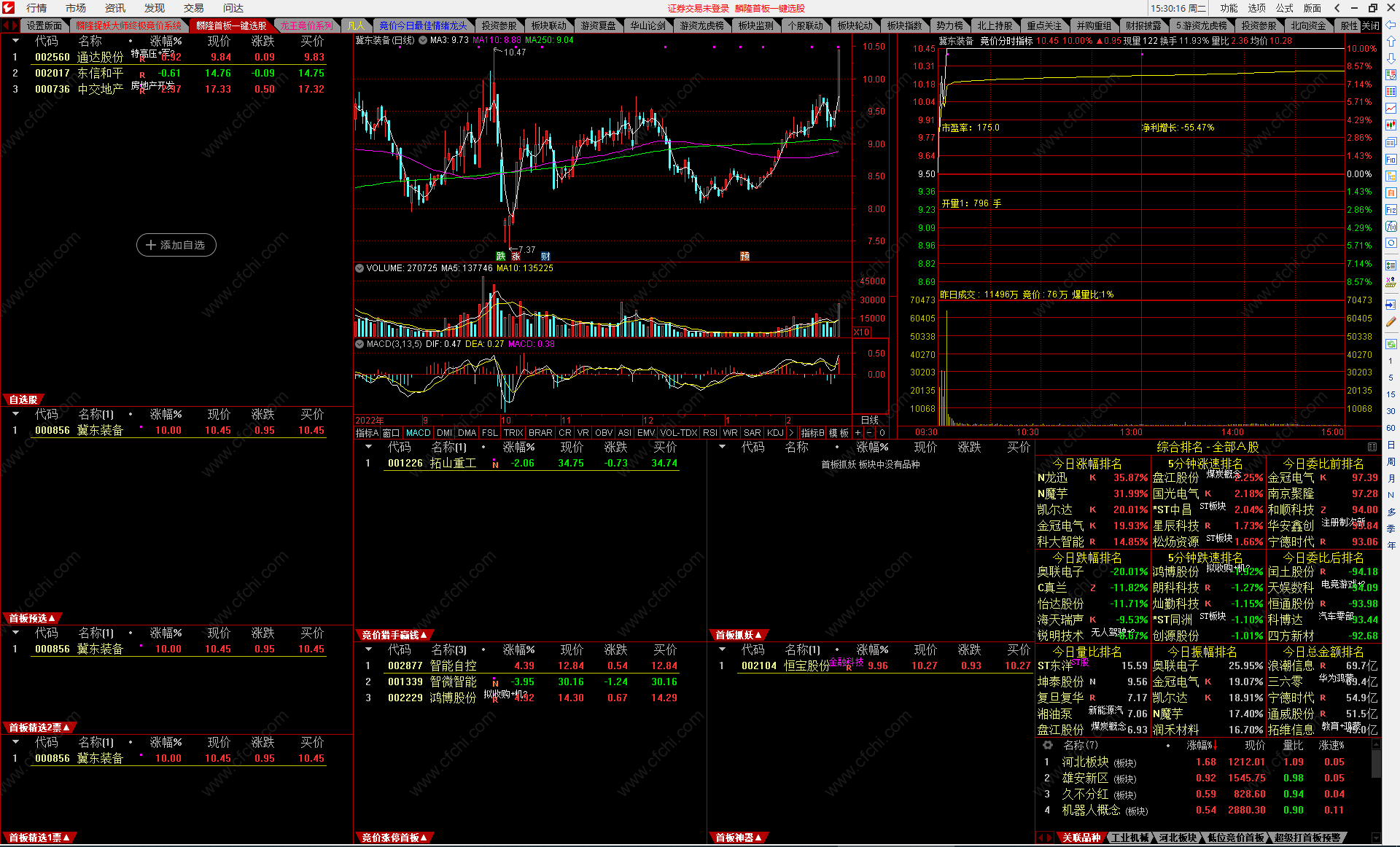
Task: Click the line trend chart sidebar icon
Action: [1391, 109]
